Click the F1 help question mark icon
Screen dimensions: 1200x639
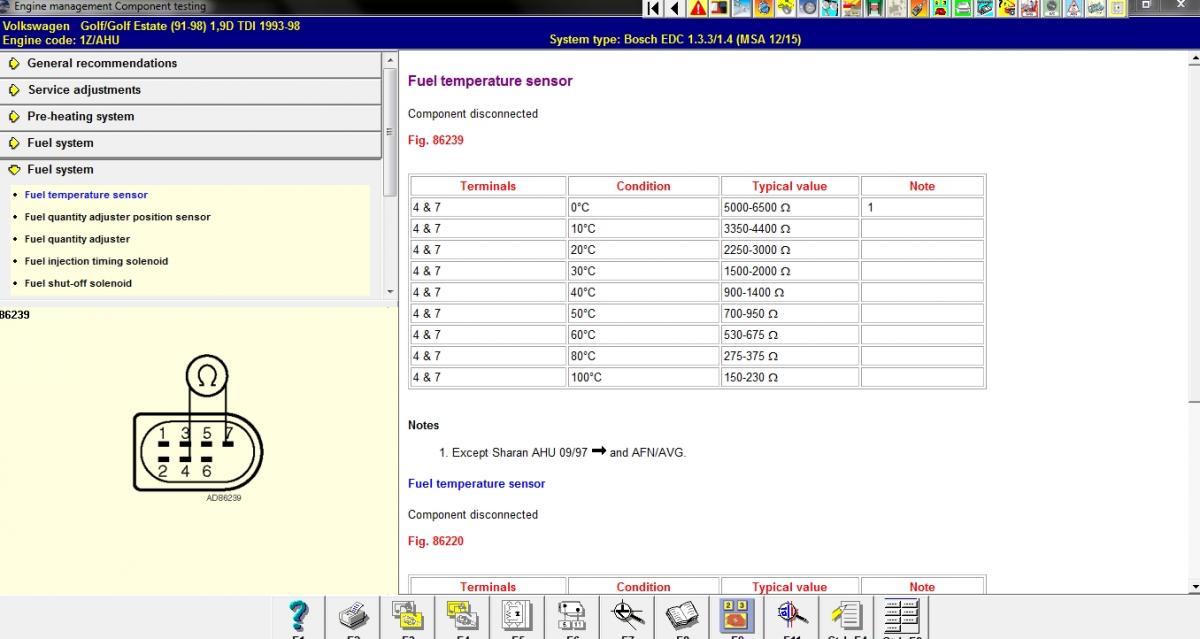(x=298, y=615)
